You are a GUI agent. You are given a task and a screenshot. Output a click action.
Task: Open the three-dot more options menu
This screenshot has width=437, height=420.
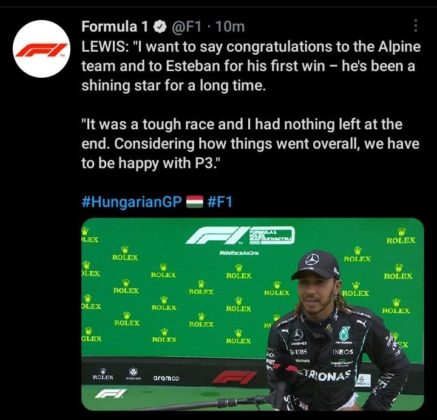415,26
